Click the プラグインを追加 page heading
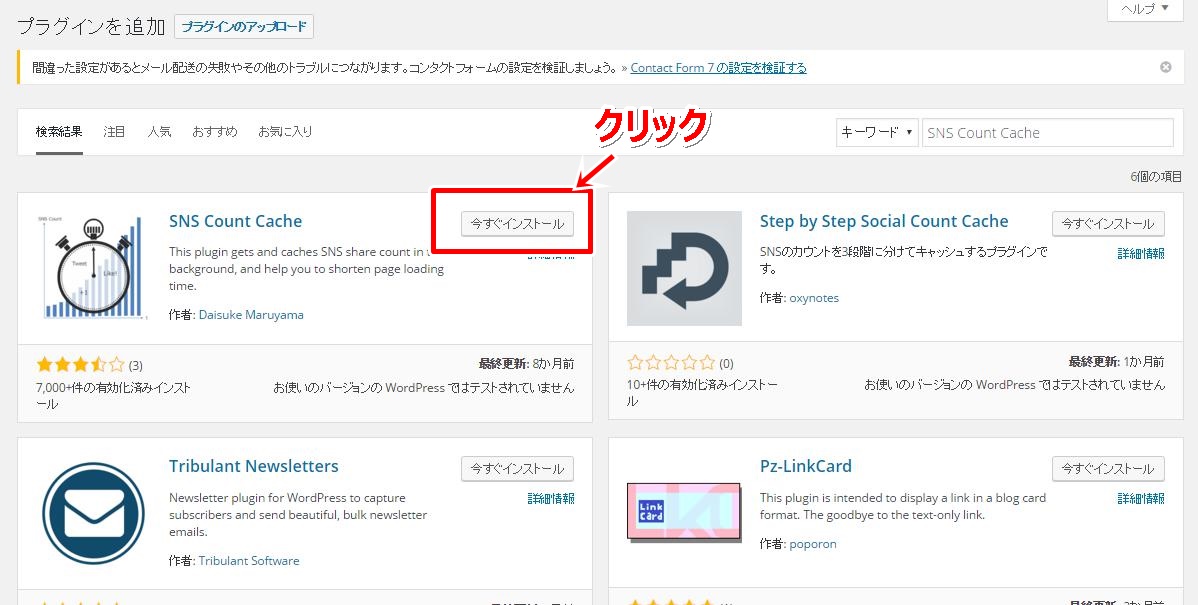This screenshot has height=605, width=1198. click(91, 27)
